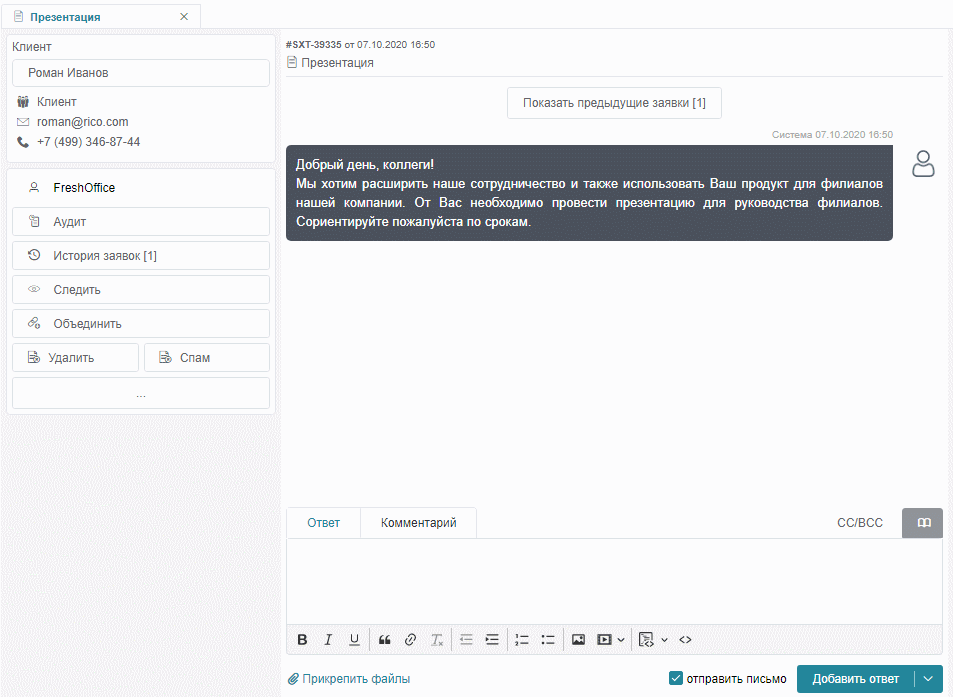Expand the template dropdown arrow in toolbar
The height and width of the screenshot is (697, 953).
pyautogui.click(x=664, y=640)
